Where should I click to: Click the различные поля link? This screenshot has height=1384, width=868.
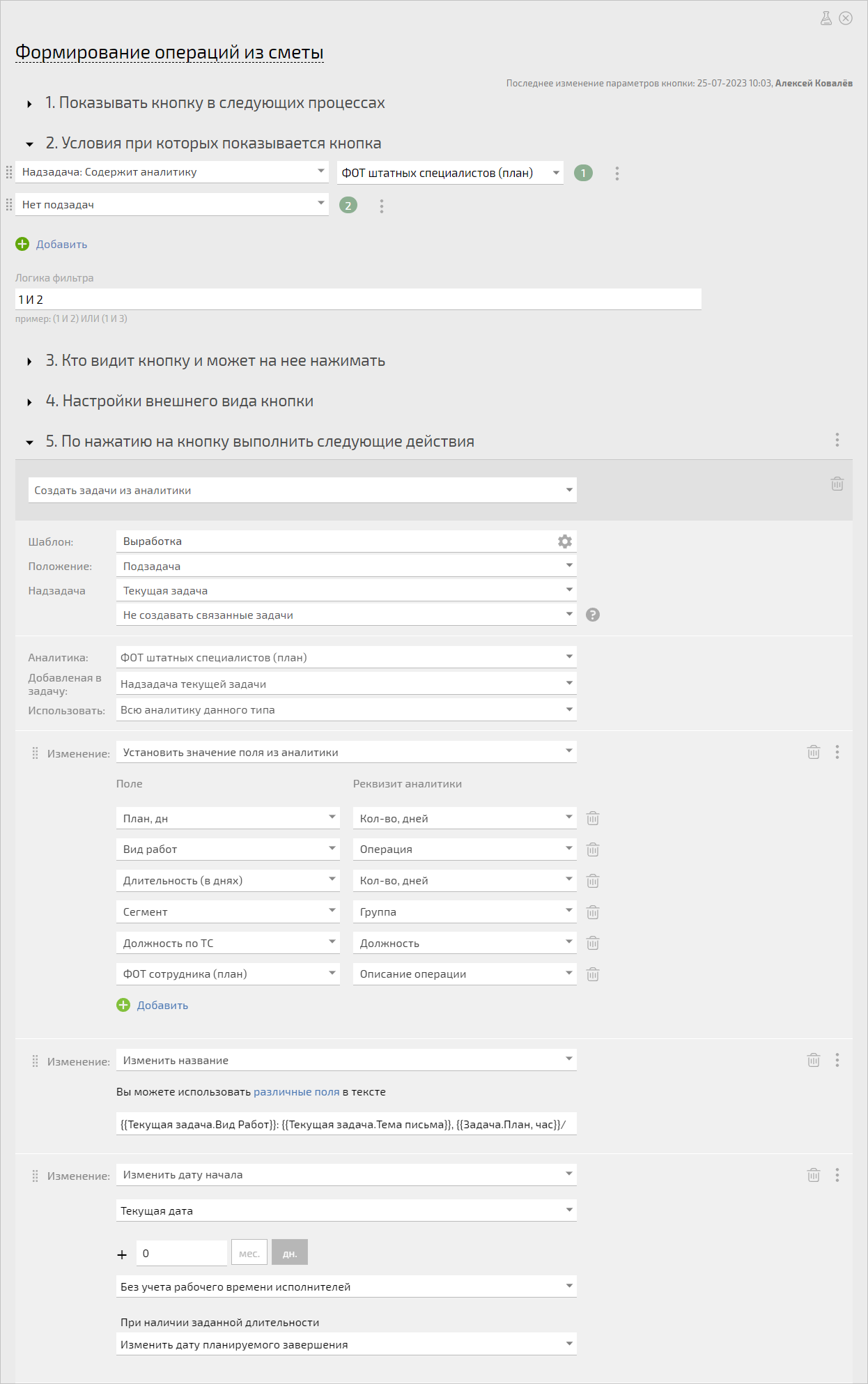coord(297,1092)
